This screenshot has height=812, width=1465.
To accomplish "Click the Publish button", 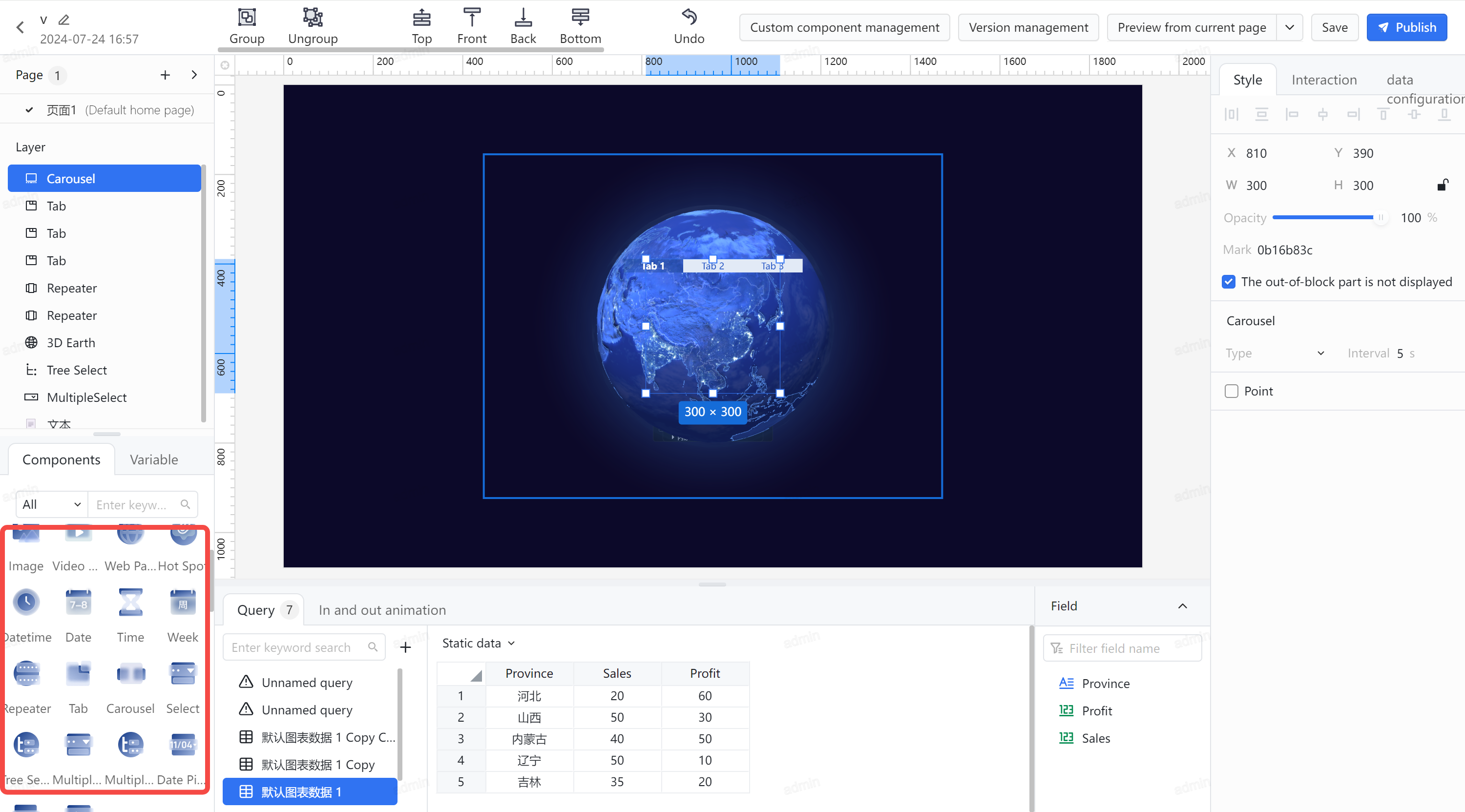I will (x=1406, y=27).
